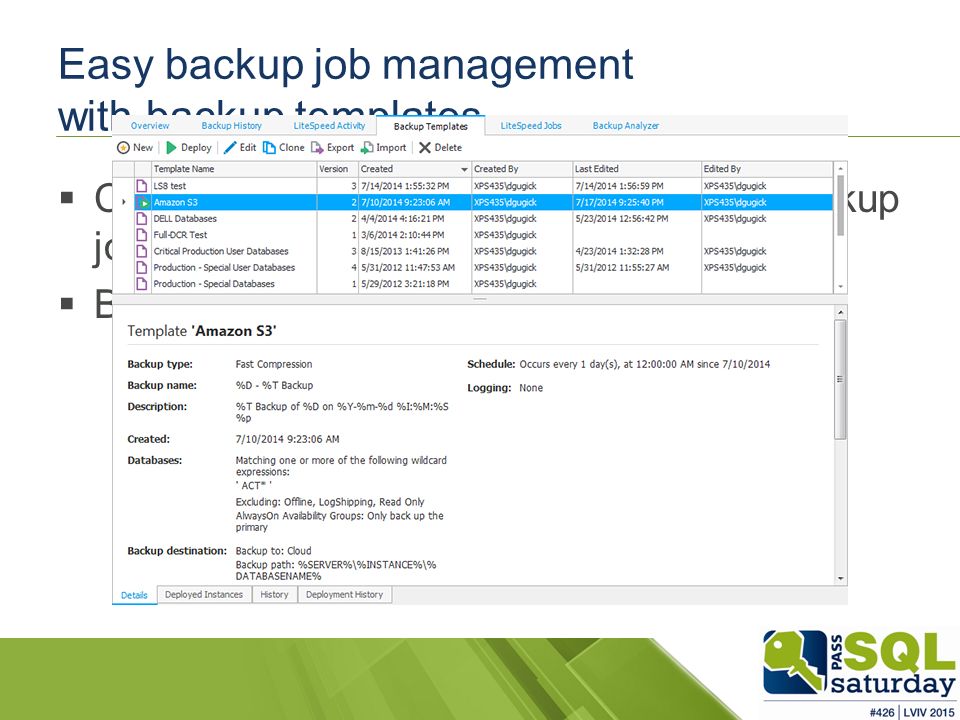Select 'Production - Special User Databases' row
This screenshot has height=720, width=960.
tap(473, 268)
